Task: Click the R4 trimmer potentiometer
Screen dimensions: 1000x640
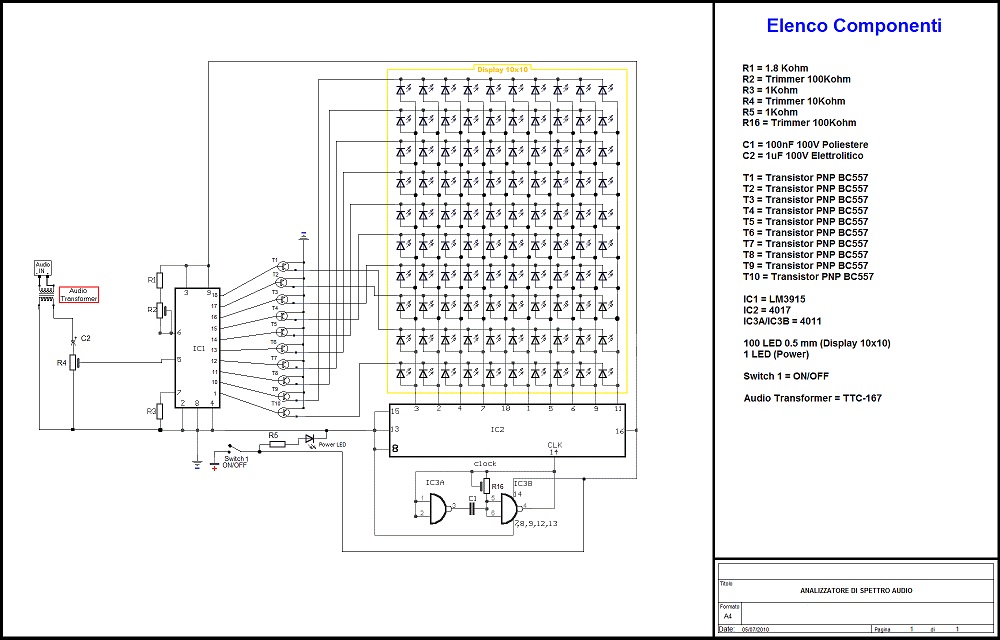Action: point(72,362)
